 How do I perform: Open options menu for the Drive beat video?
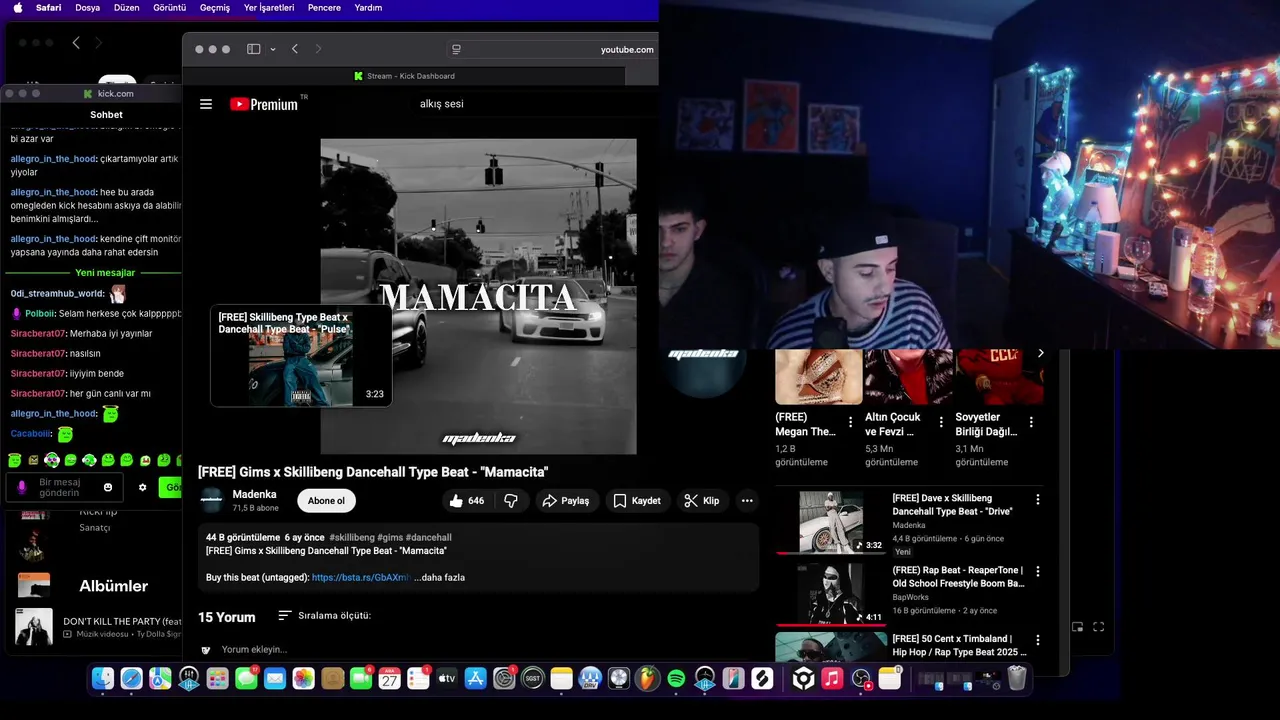pos(1037,499)
